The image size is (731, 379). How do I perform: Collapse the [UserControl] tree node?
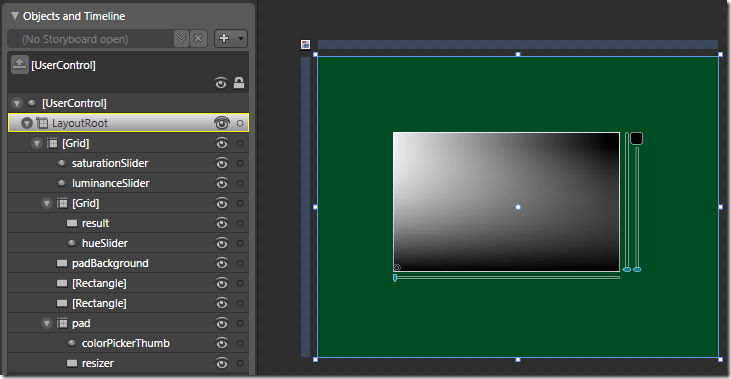click(x=17, y=103)
